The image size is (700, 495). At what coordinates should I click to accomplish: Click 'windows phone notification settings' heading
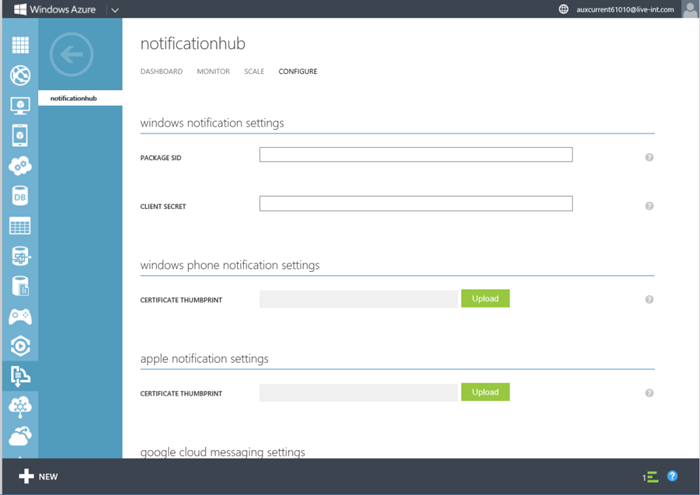tap(230, 265)
